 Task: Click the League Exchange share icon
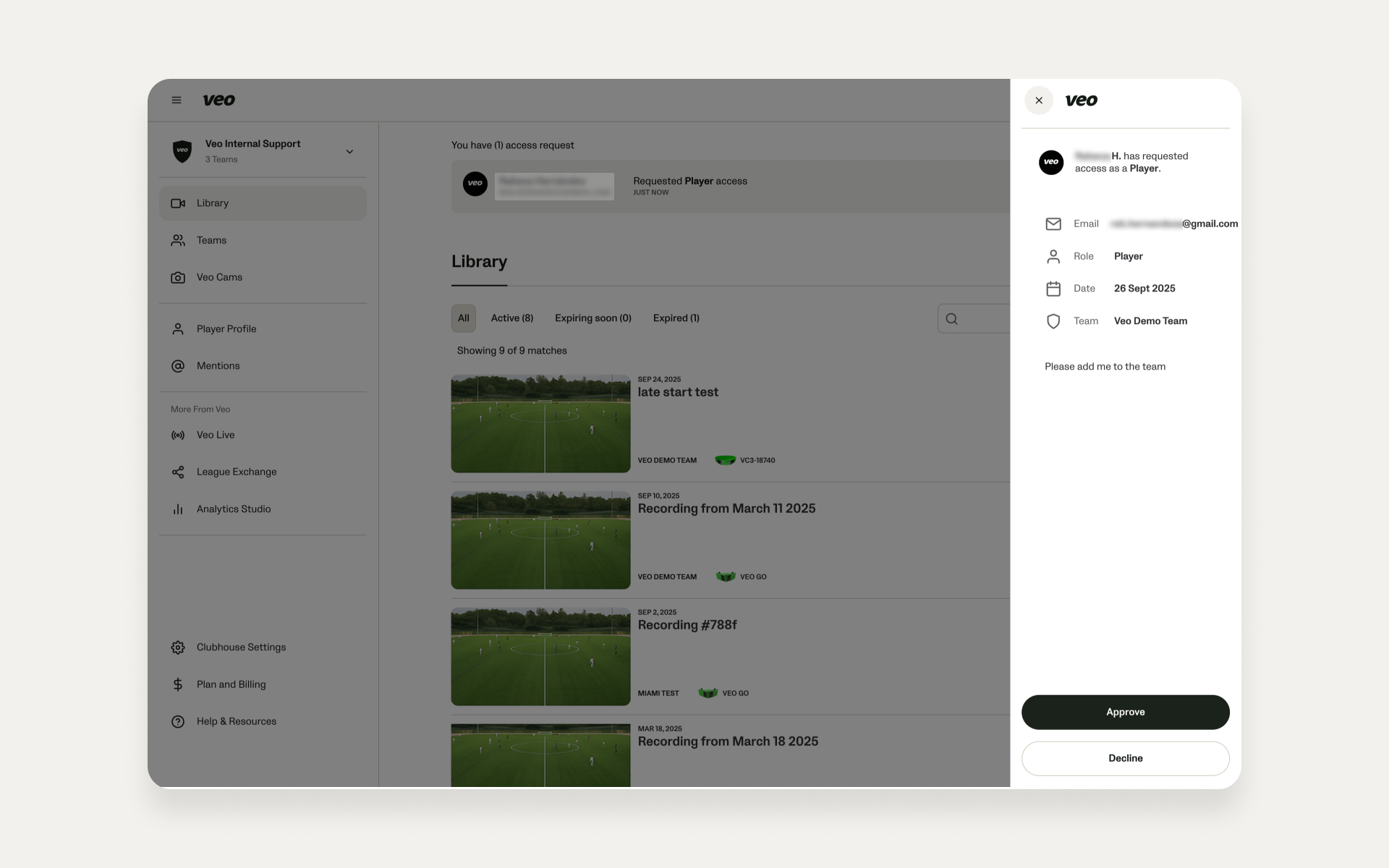(x=178, y=472)
